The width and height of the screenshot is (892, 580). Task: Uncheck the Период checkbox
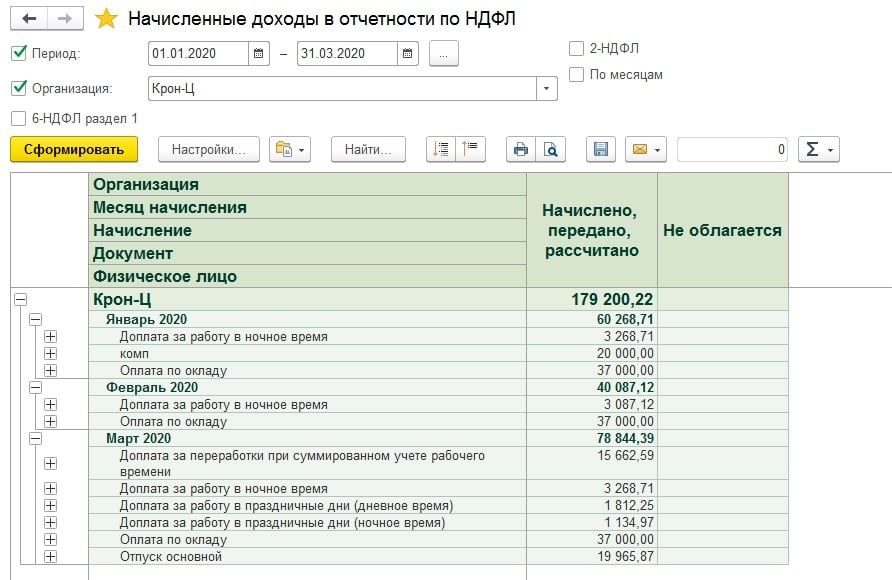18,54
